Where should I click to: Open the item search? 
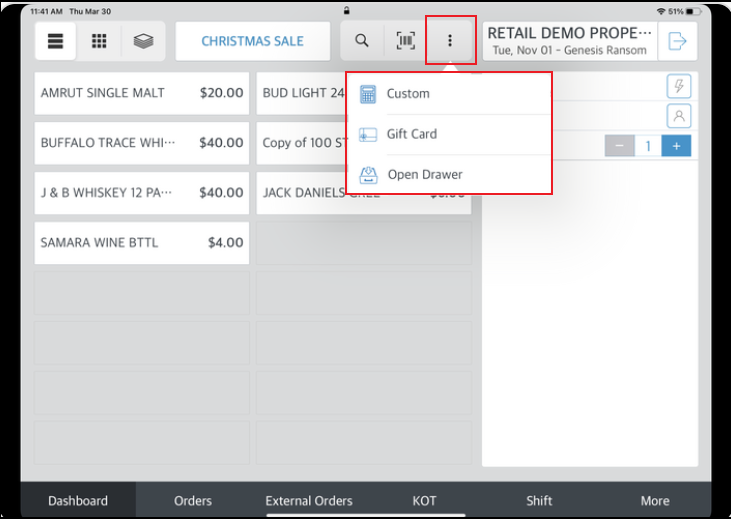tap(362, 41)
